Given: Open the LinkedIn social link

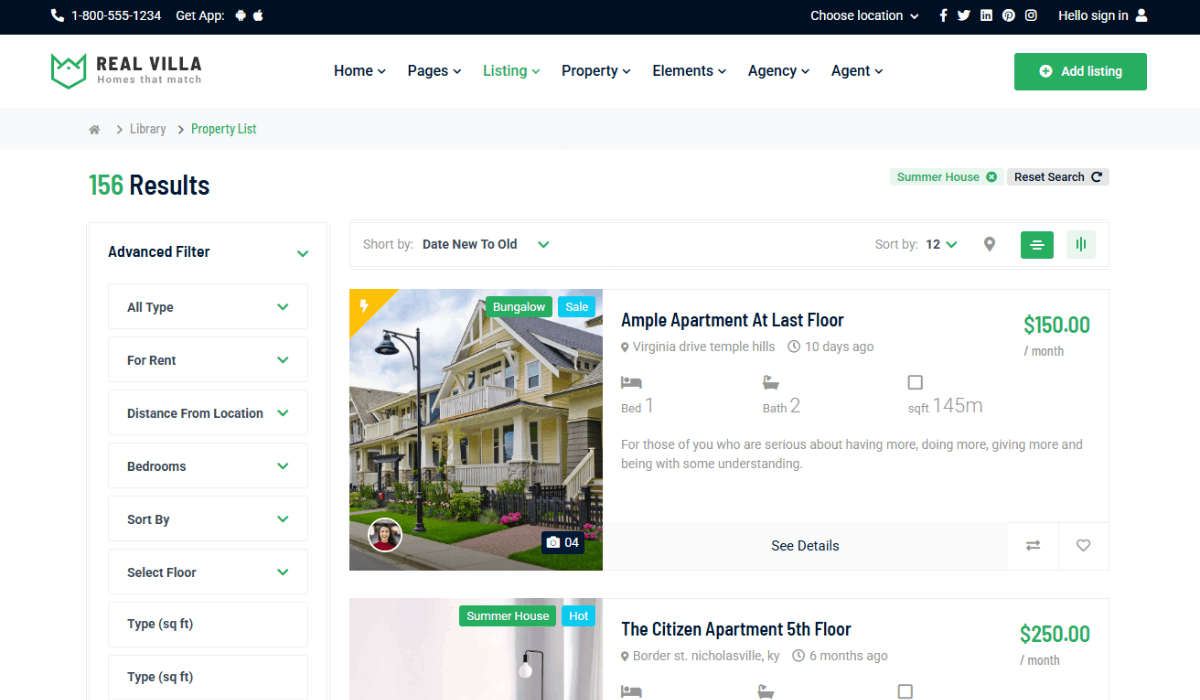Looking at the screenshot, I should coord(986,16).
